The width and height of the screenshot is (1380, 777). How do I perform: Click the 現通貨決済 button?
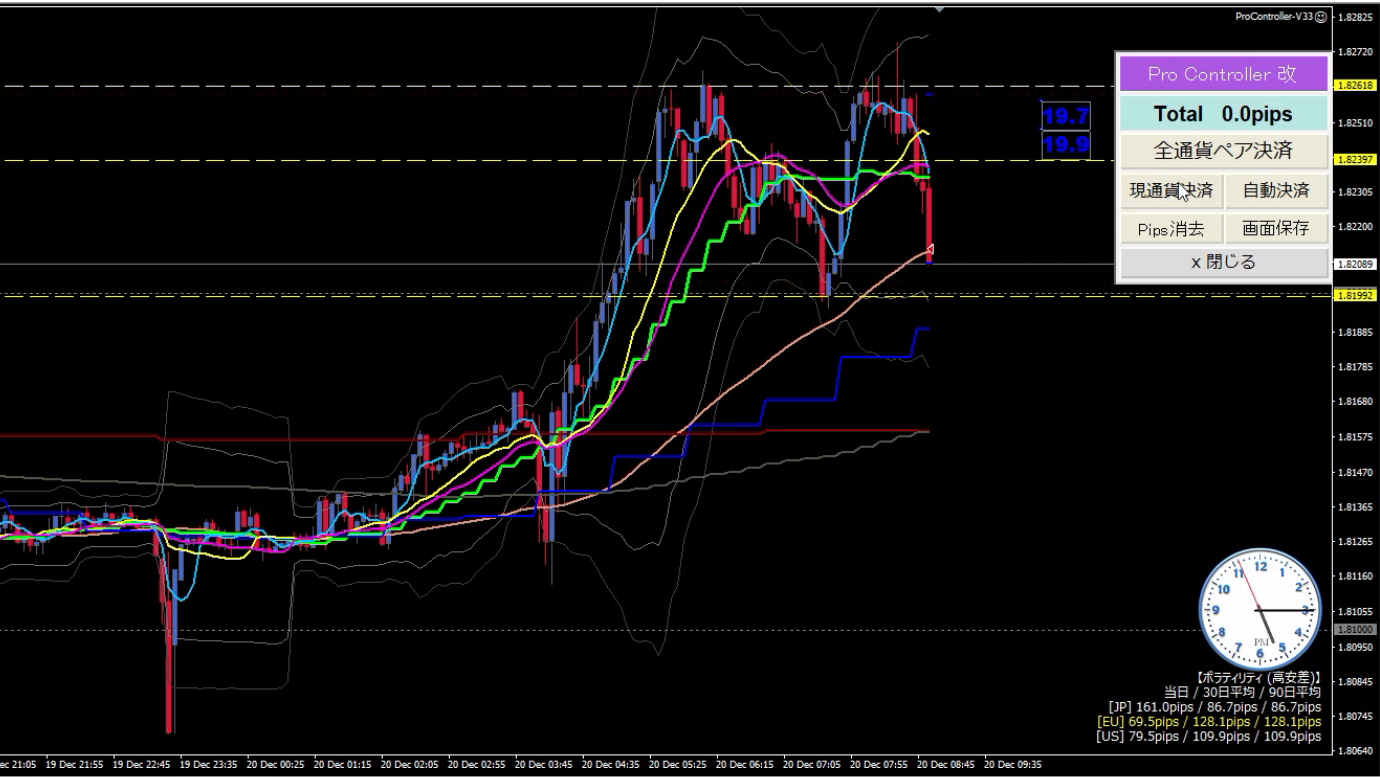tap(1171, 190)
